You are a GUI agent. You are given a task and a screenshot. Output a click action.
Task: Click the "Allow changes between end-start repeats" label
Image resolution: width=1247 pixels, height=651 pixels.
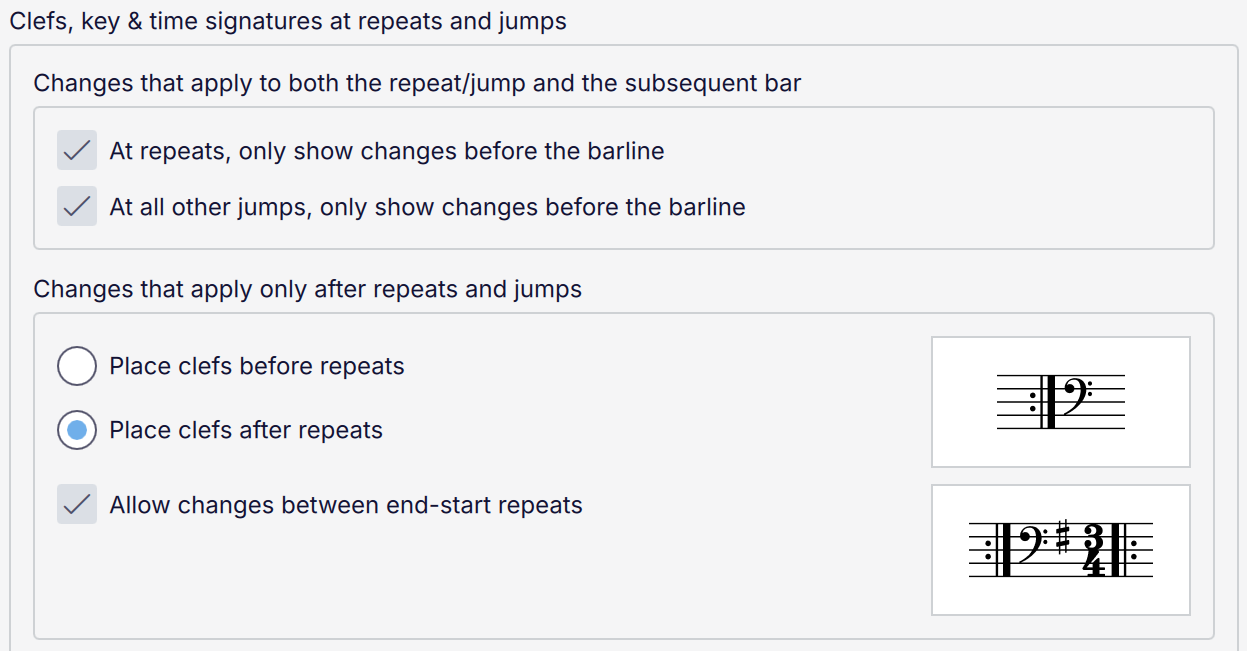346,505
